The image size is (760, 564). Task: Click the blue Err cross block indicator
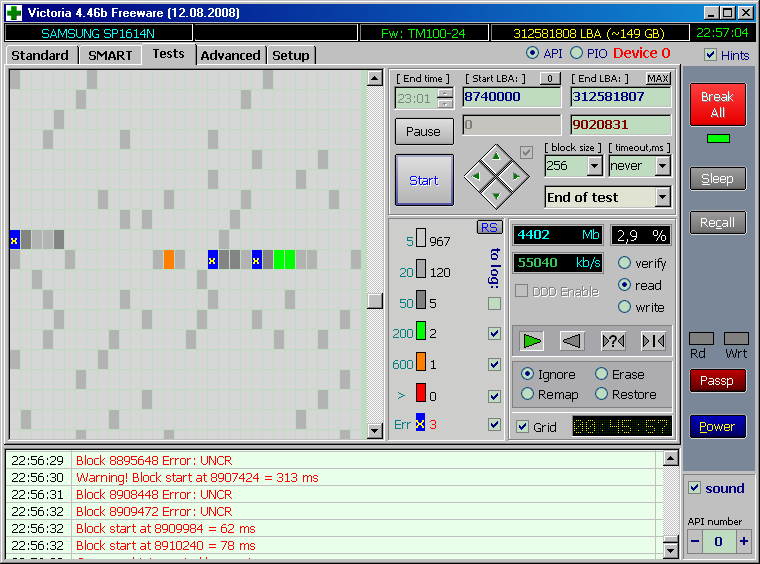[420, 423]
